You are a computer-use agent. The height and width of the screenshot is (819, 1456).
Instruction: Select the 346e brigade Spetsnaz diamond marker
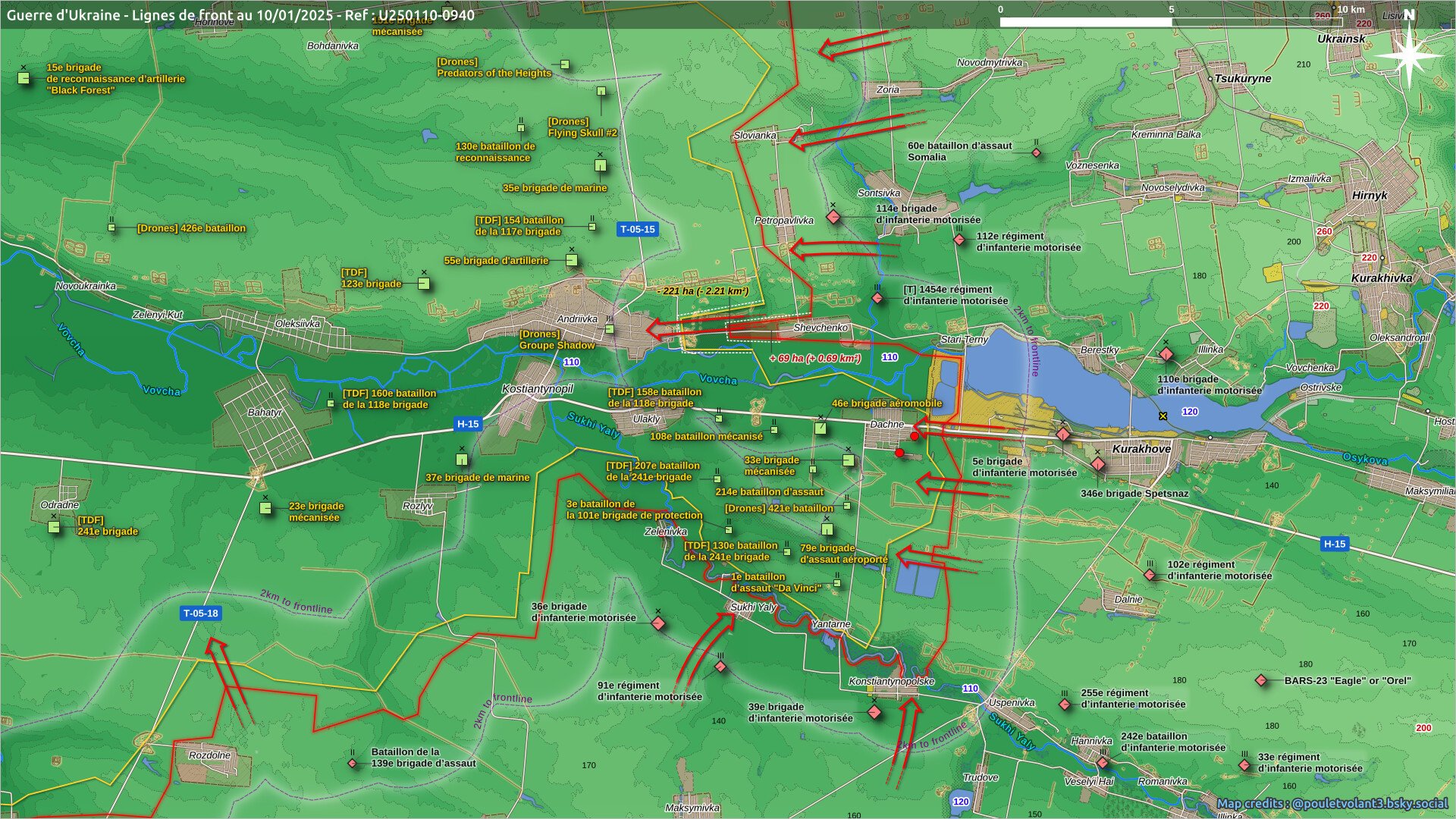pyautogui.click(x=1098, y=464)
